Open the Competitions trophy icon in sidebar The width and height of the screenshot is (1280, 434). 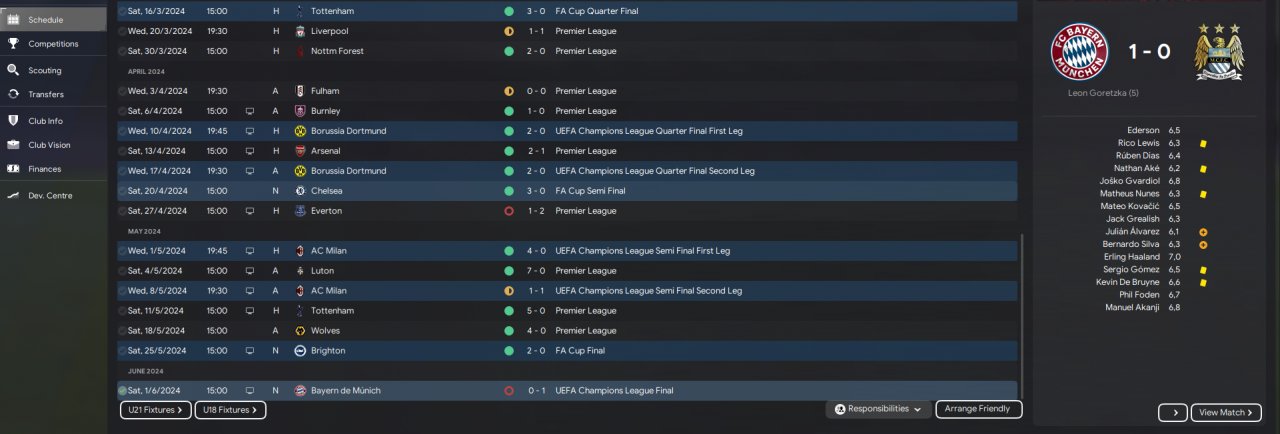point(13,44)
